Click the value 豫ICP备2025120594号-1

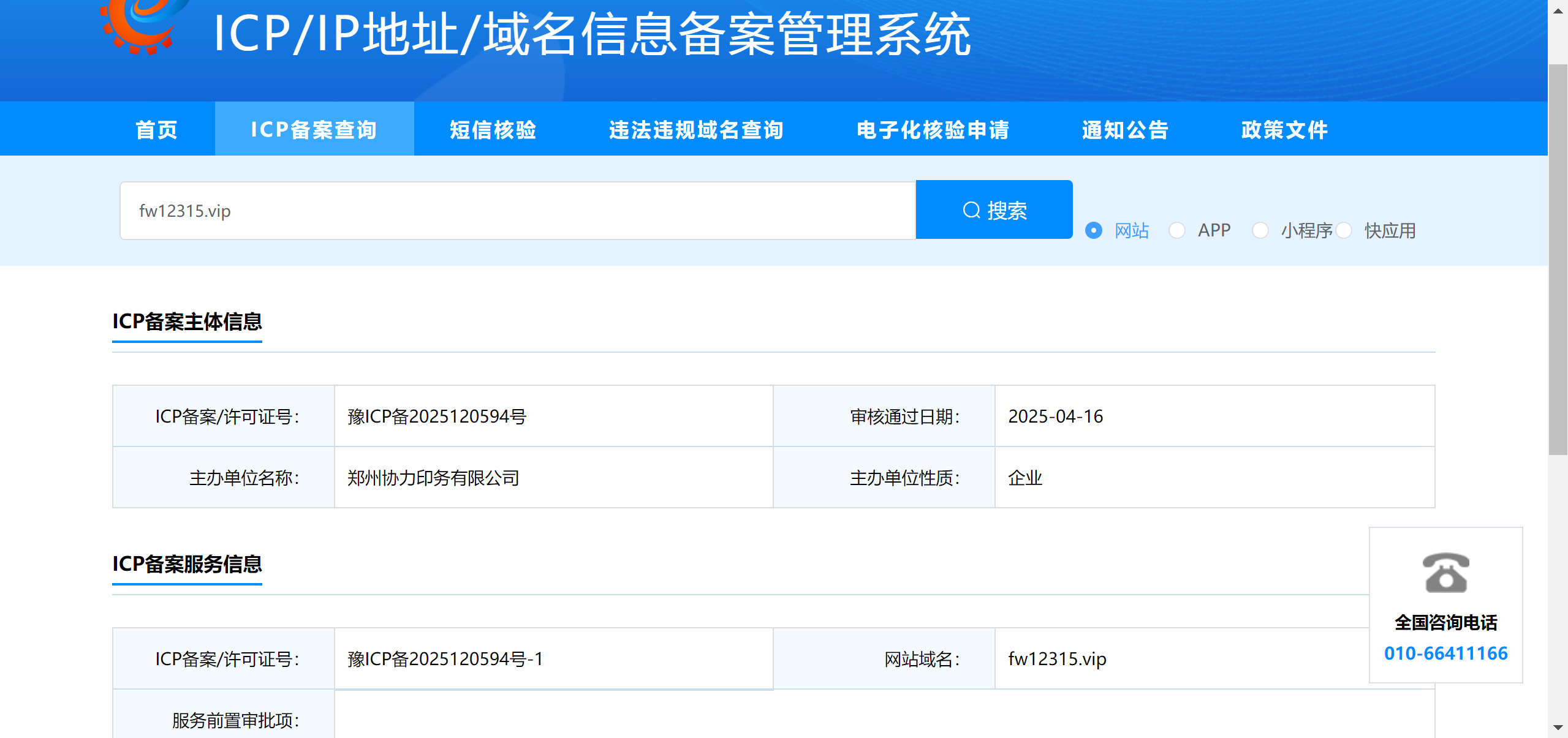click(445, 659)
